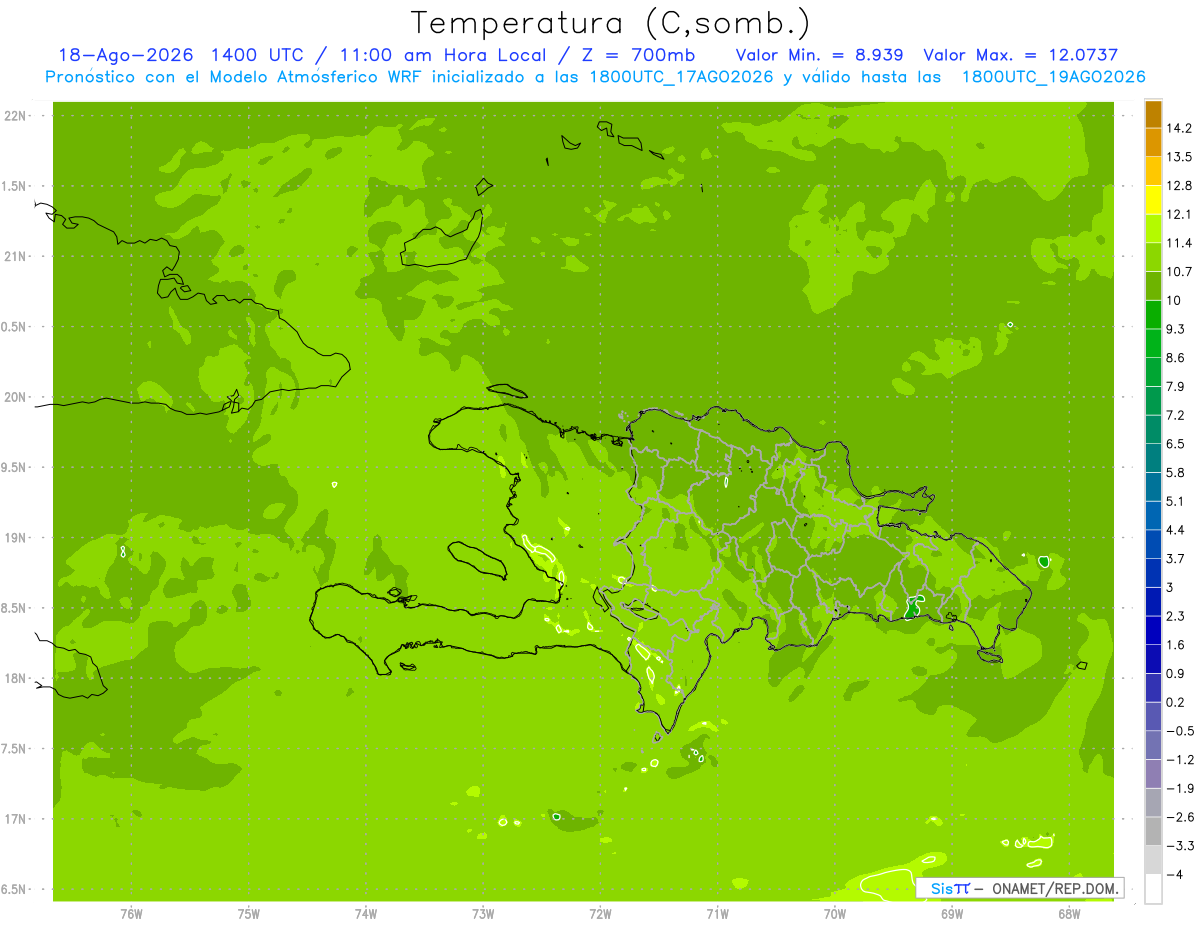Screen dimensions: 1200x927
Task: Click the '19N' latitude axis label
Action: click(x=15, y=538)
